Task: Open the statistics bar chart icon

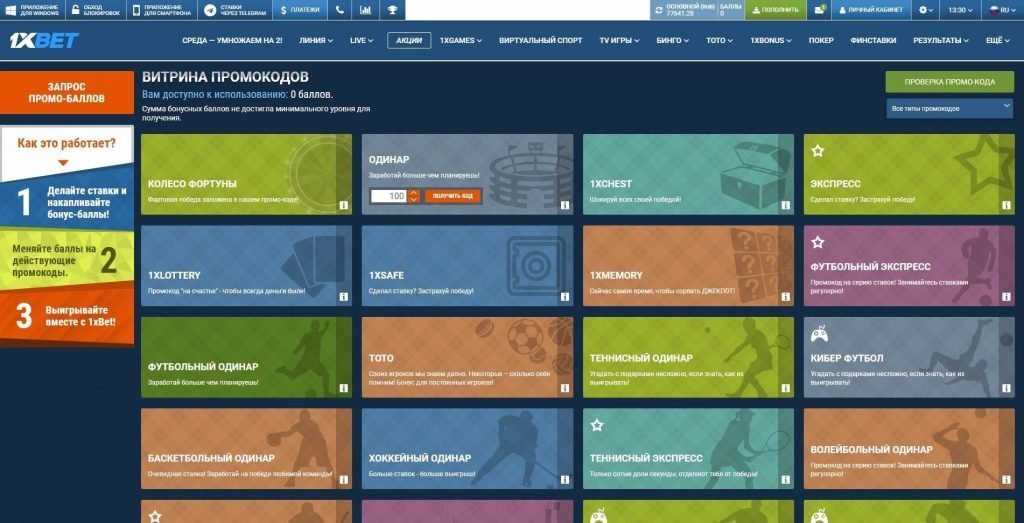Action: point(366,10)
